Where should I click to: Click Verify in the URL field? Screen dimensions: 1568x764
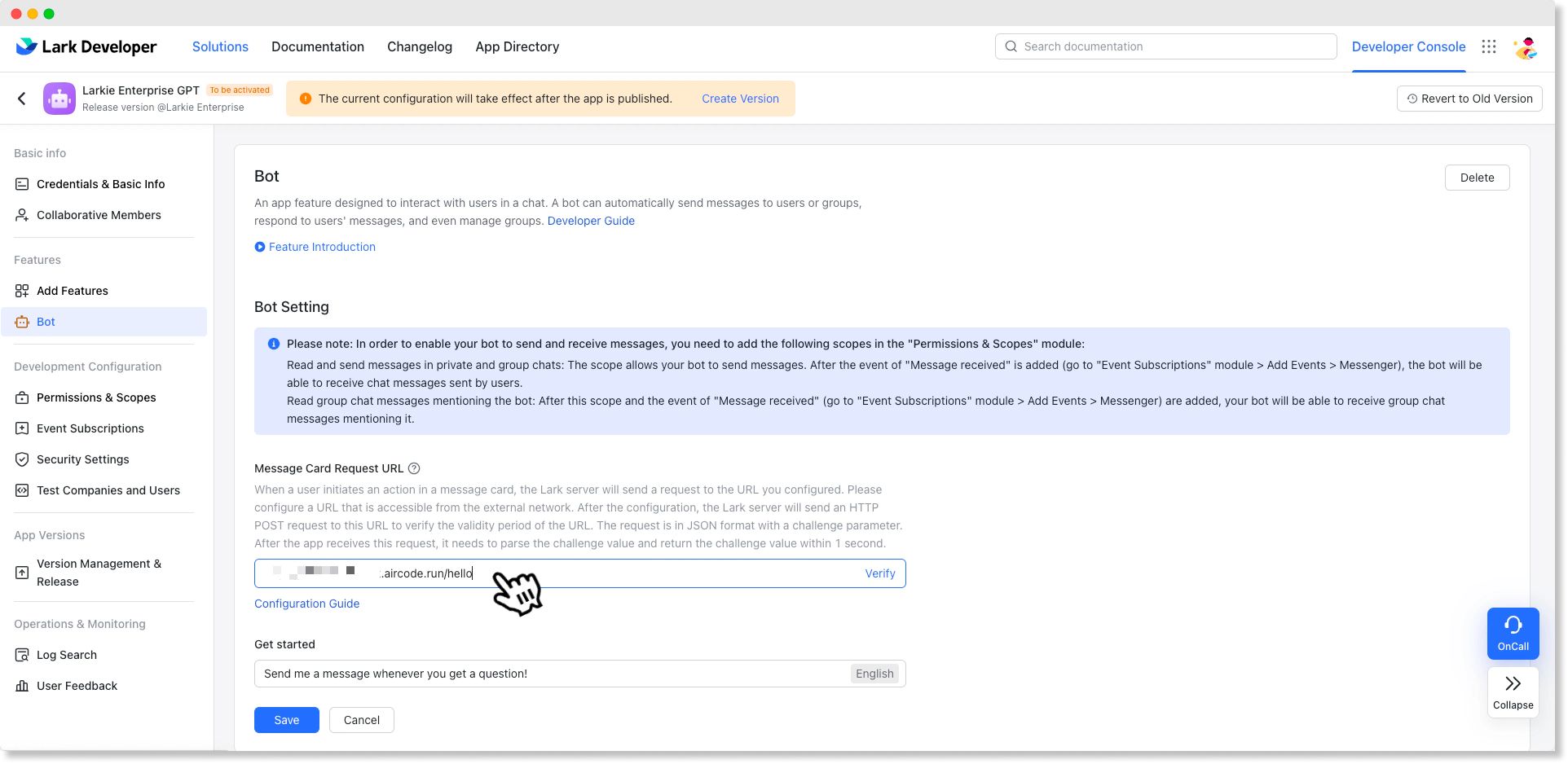[879, 573]
